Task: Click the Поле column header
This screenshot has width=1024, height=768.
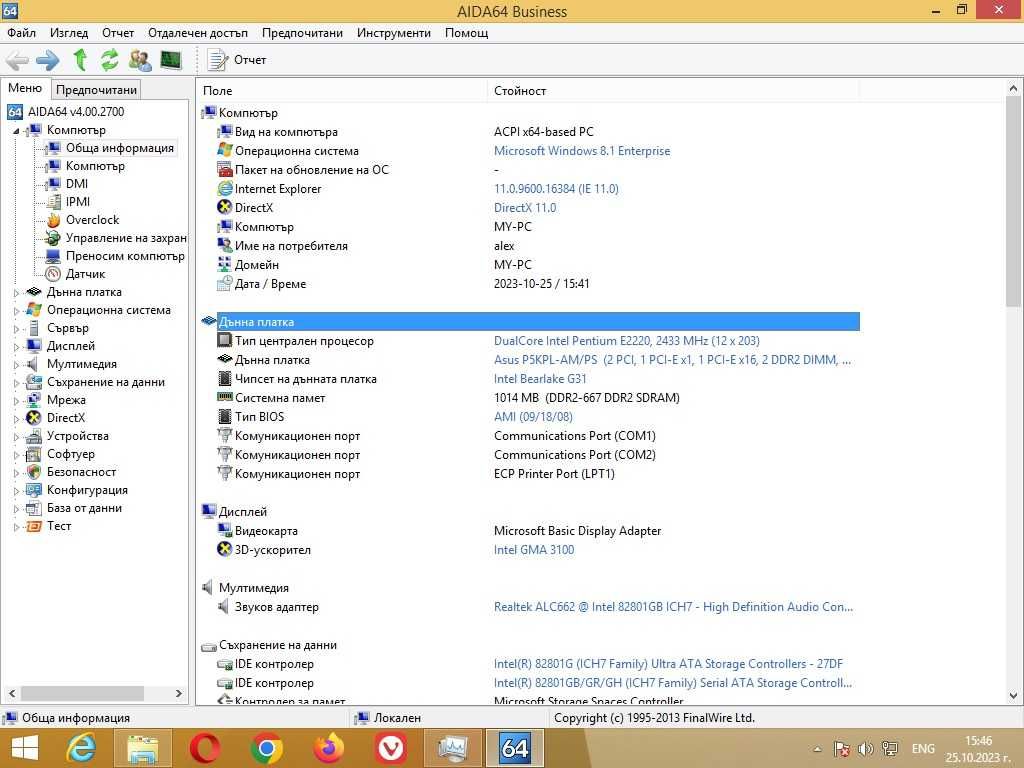Action: (x=343, y=91)
